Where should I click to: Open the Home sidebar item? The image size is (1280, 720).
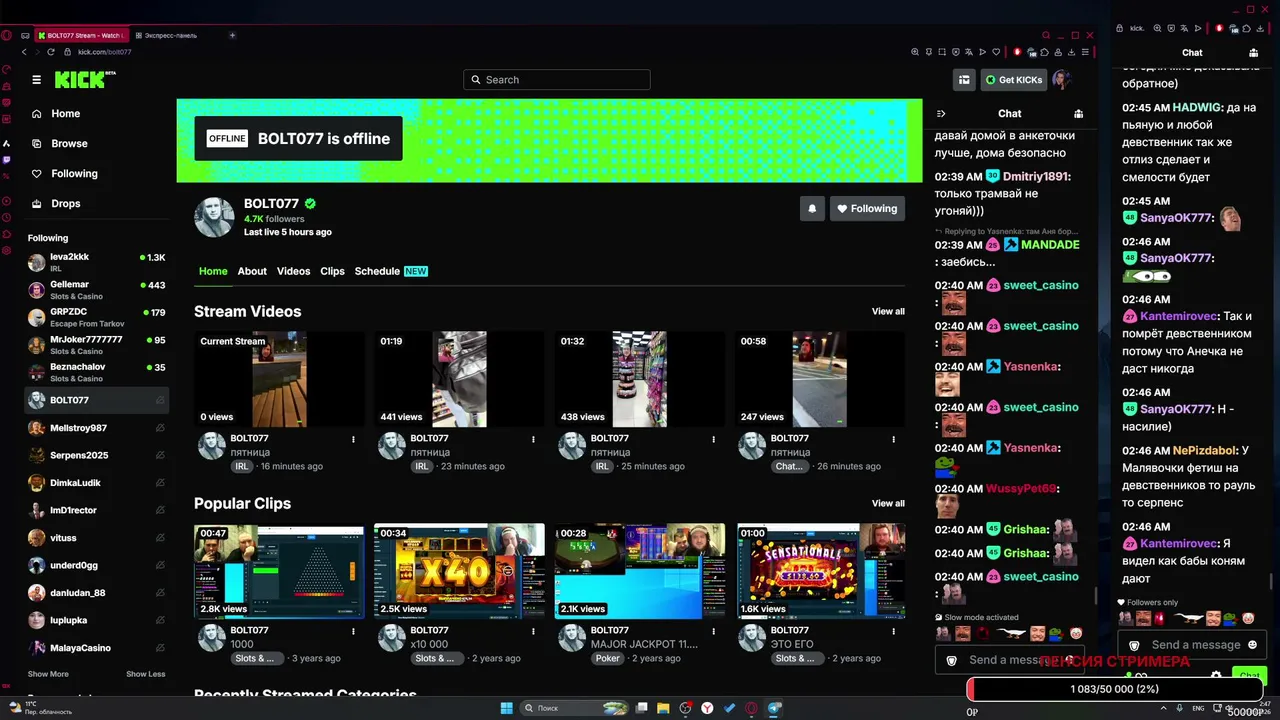point(66,114)
